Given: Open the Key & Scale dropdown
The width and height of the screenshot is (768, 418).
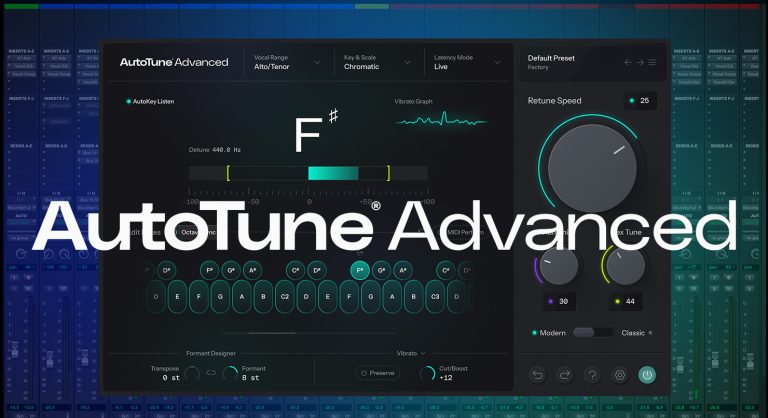Looking at the screenshot, I should point(377,62).
